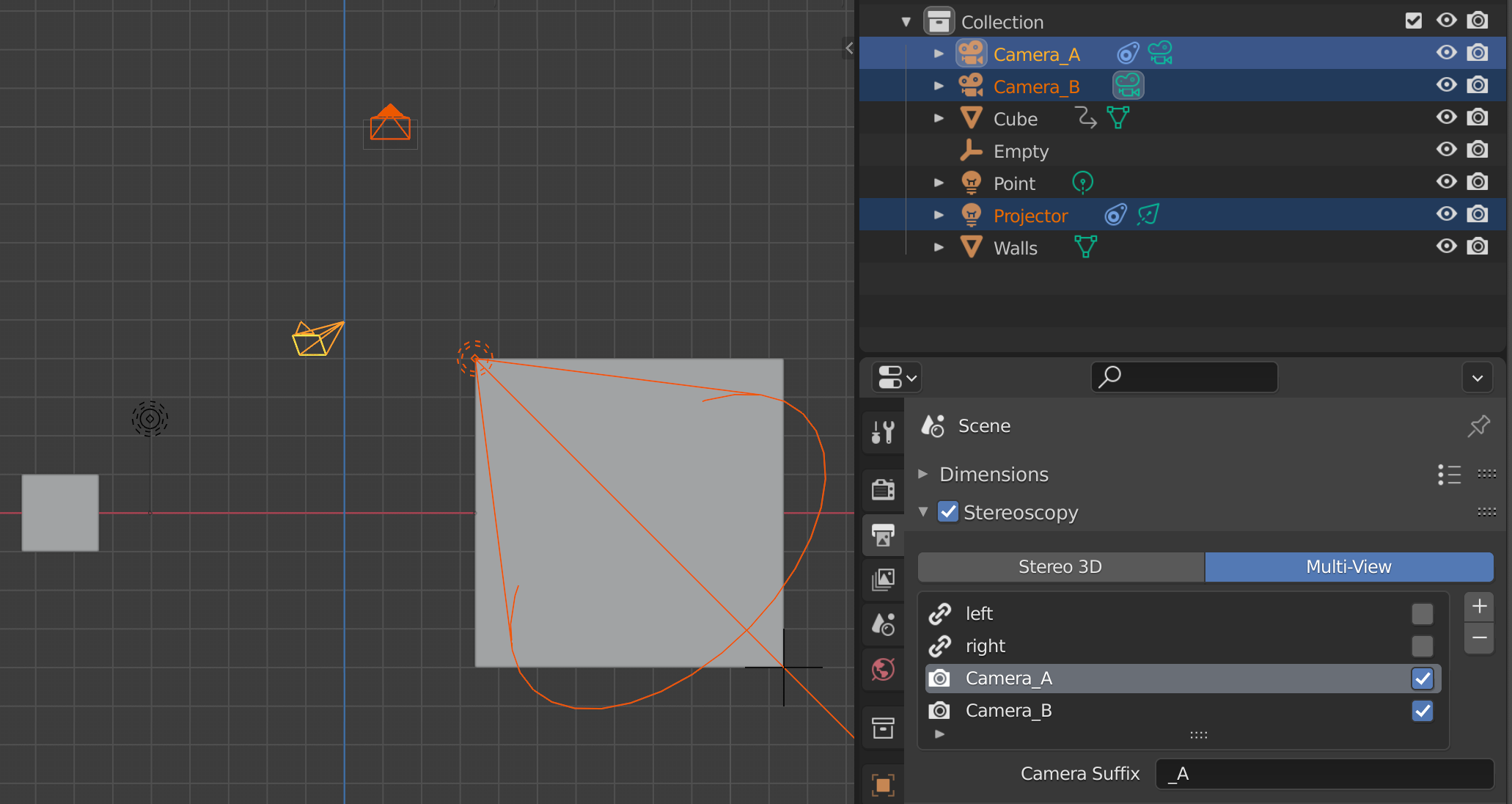Hide Walls in viewport via eye icon
1512x804 pixels.
(x=1446, y=246)
